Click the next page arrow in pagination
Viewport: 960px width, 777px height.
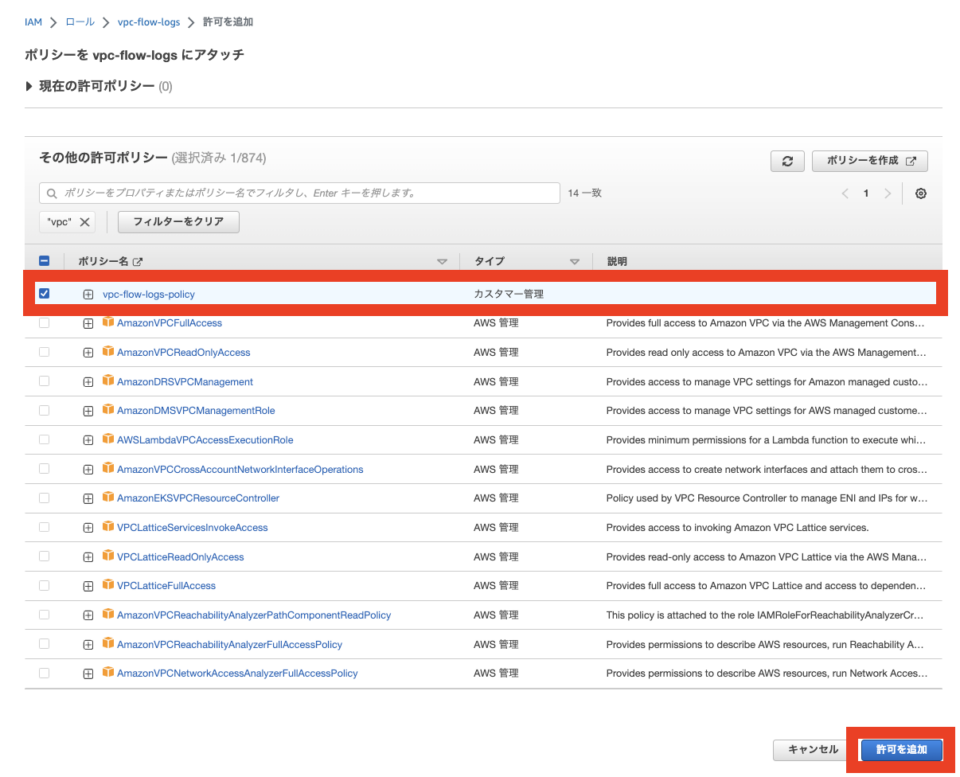tap(888, 193)
